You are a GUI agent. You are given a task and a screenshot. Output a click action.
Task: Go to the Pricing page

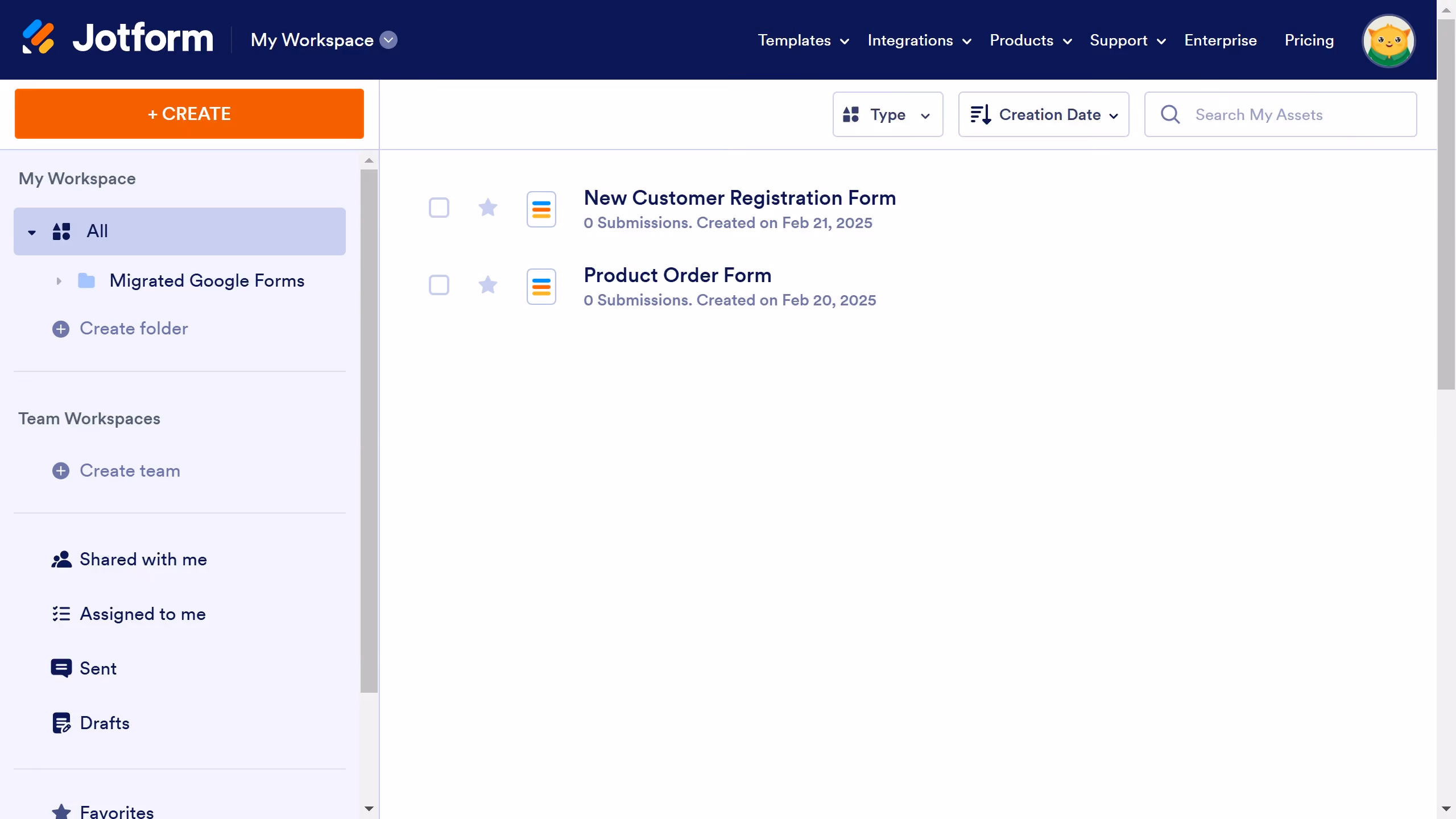tap(1309, 40)
